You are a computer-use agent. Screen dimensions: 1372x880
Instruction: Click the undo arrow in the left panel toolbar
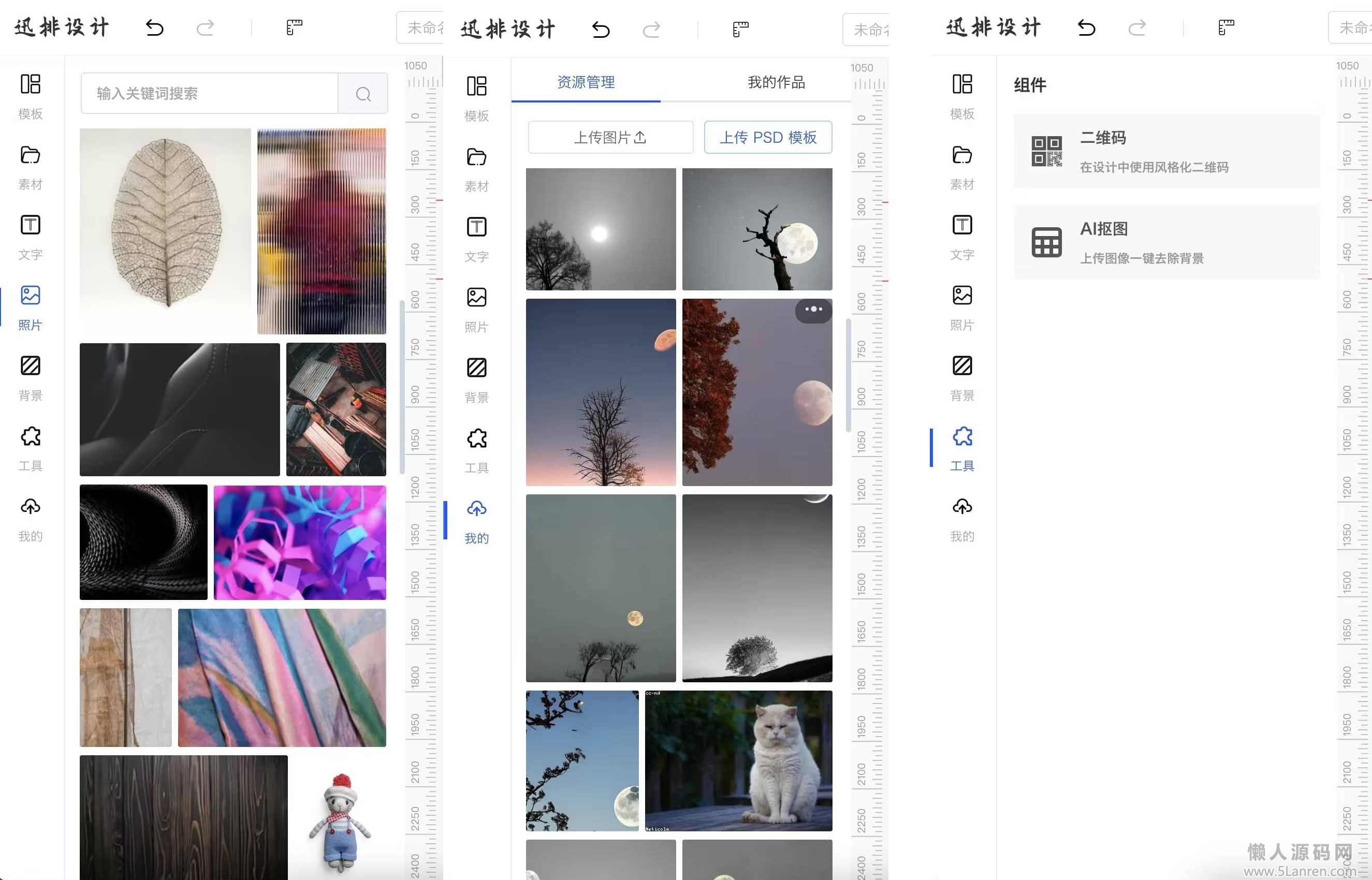(154, 27)
